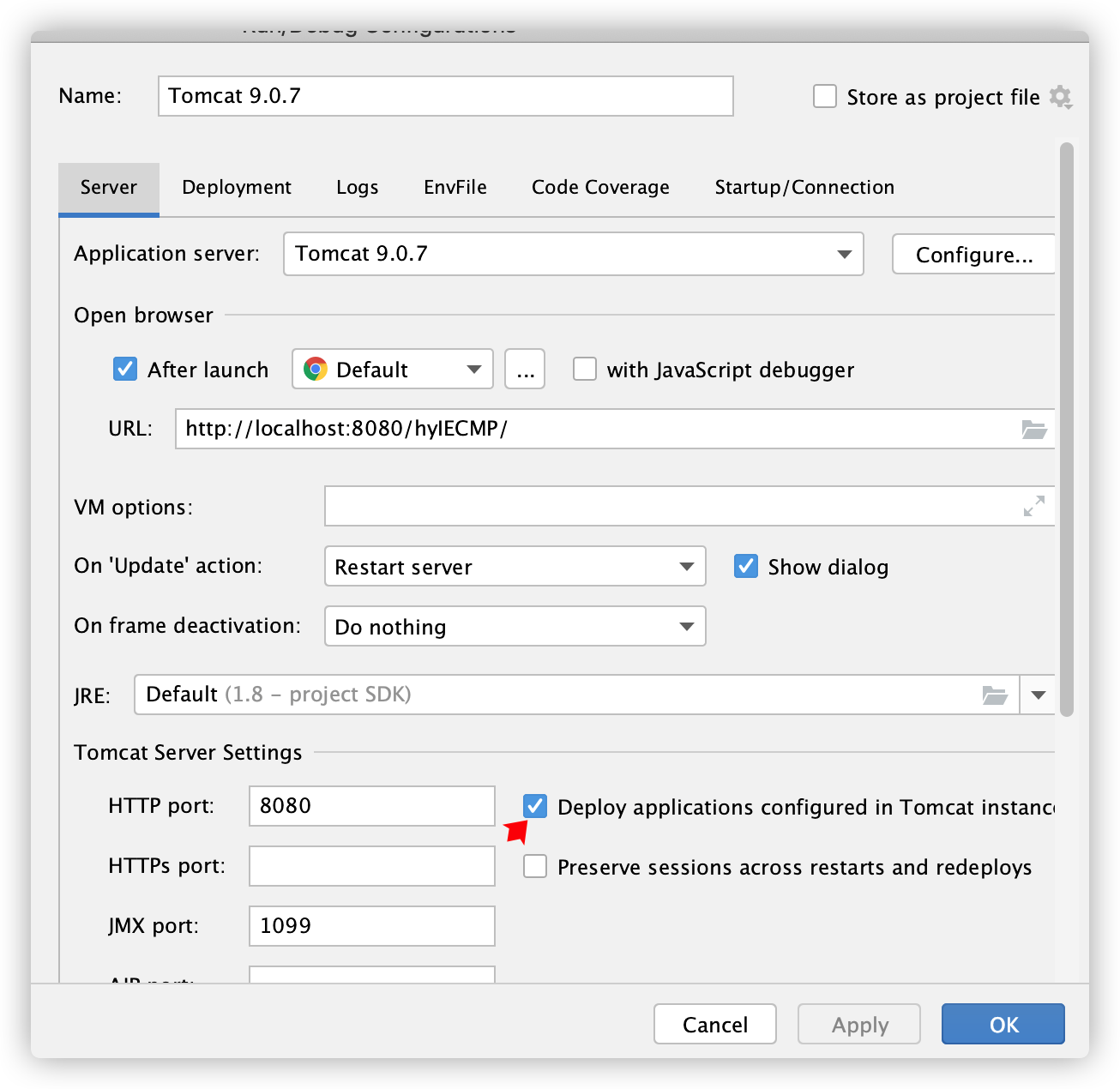Focus the JMX port field
The width and height of the screenshot is (1120, 1089).
(x=372, y=926)
